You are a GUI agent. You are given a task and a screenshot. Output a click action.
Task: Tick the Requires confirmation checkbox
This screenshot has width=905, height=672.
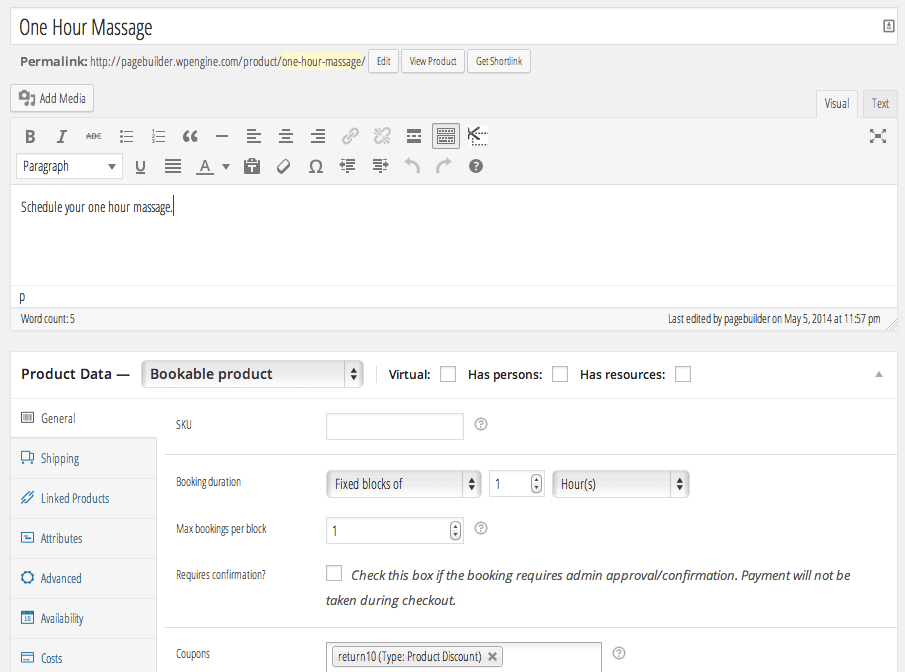tap(334, 574)
